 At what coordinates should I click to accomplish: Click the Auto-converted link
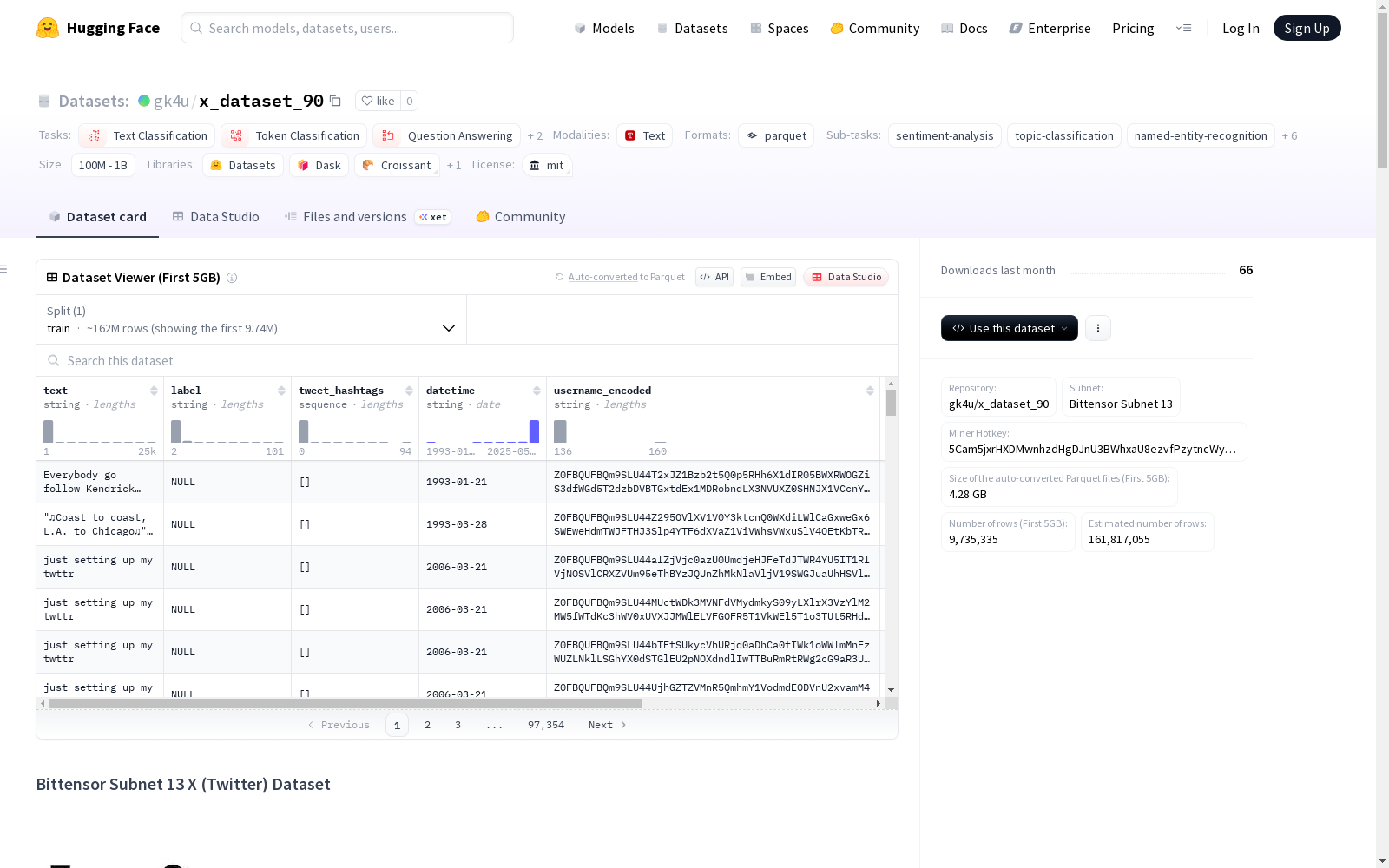coord(603,277)
